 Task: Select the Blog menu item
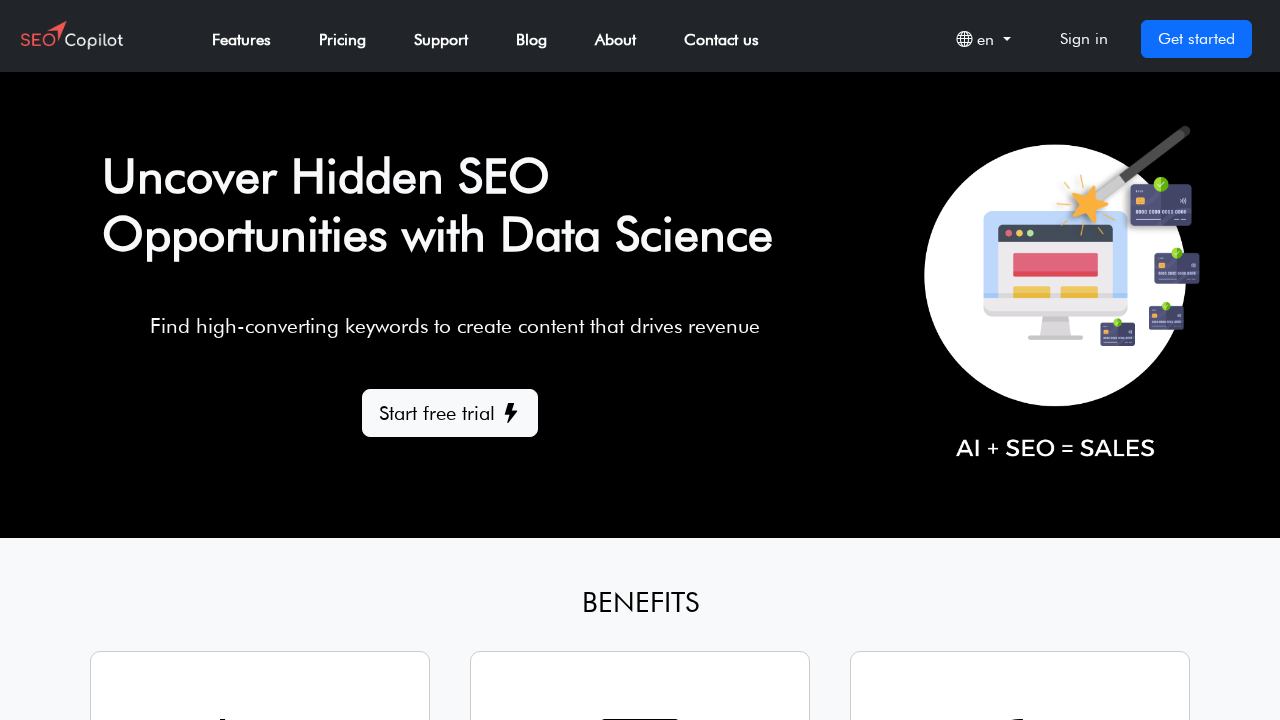pyautogui.click(x=531, y=39)
